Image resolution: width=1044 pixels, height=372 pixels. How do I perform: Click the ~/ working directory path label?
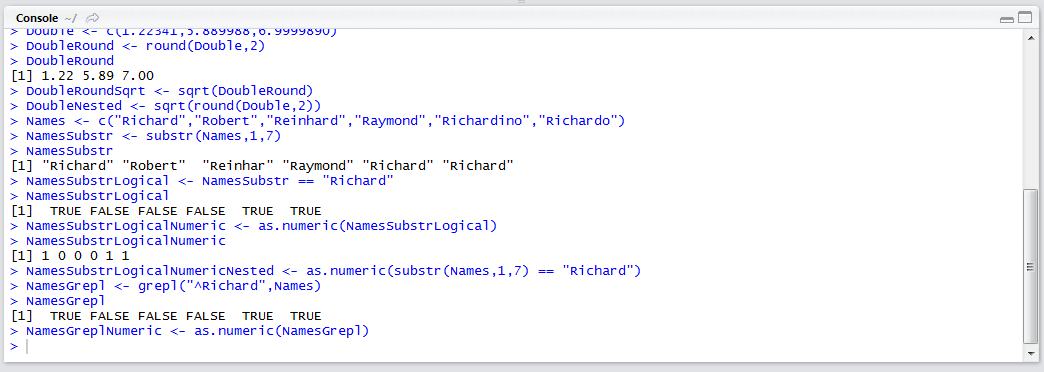click(x=71, y=18)
